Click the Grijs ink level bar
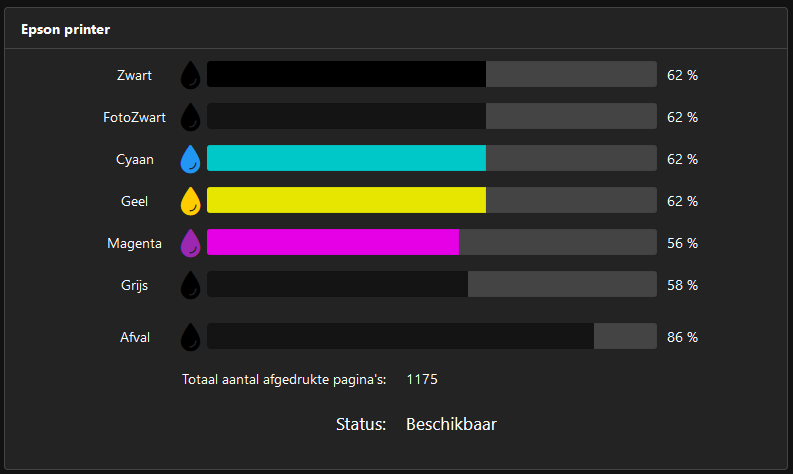The image size is (793, 474). 431,285
